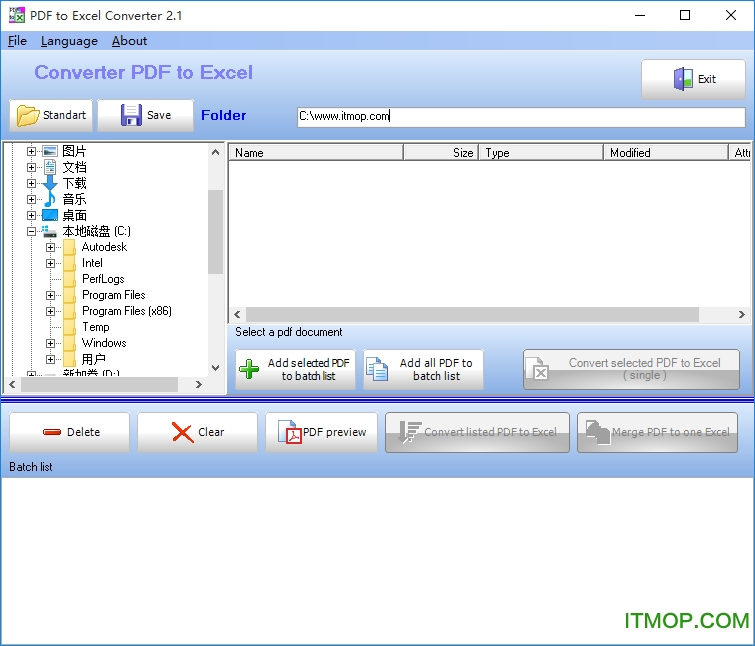This screenshot has height=646, width=755.
Task: Sort file list by Type column
Action: (541, 153)
